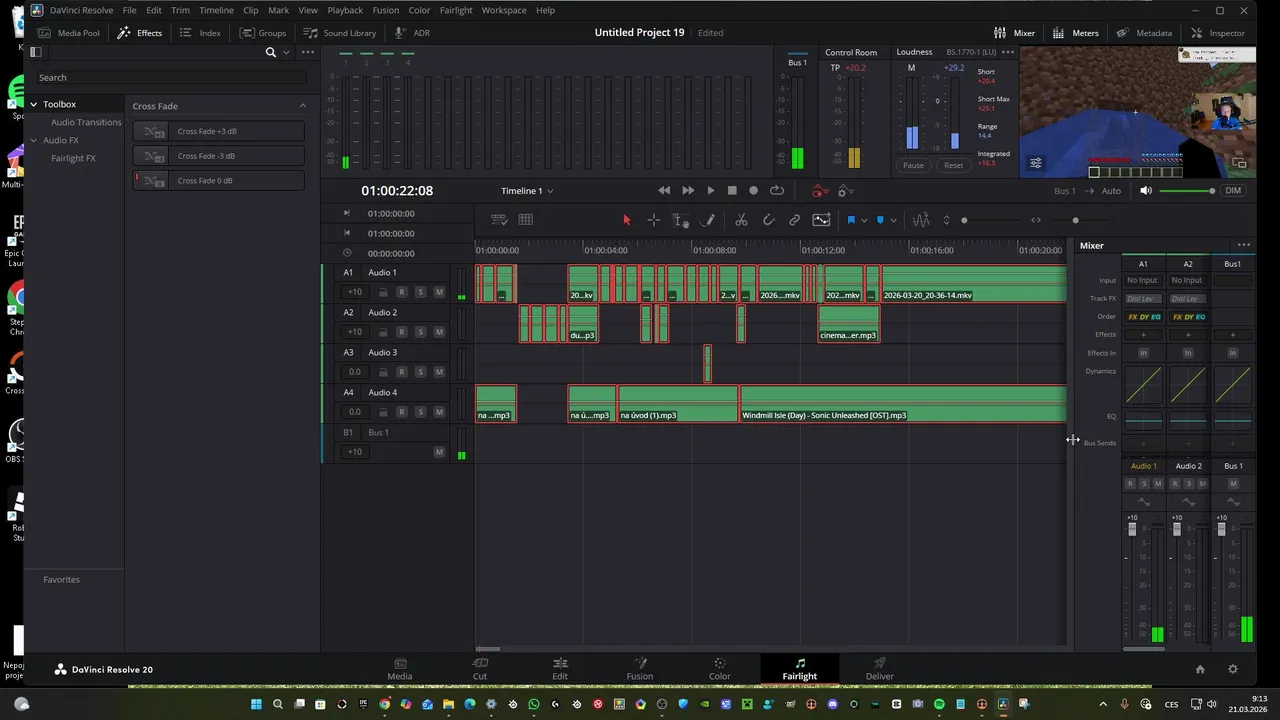Switch to the Color page
The width and height of the screenshot is (1280, 720).
coord(720,669)
